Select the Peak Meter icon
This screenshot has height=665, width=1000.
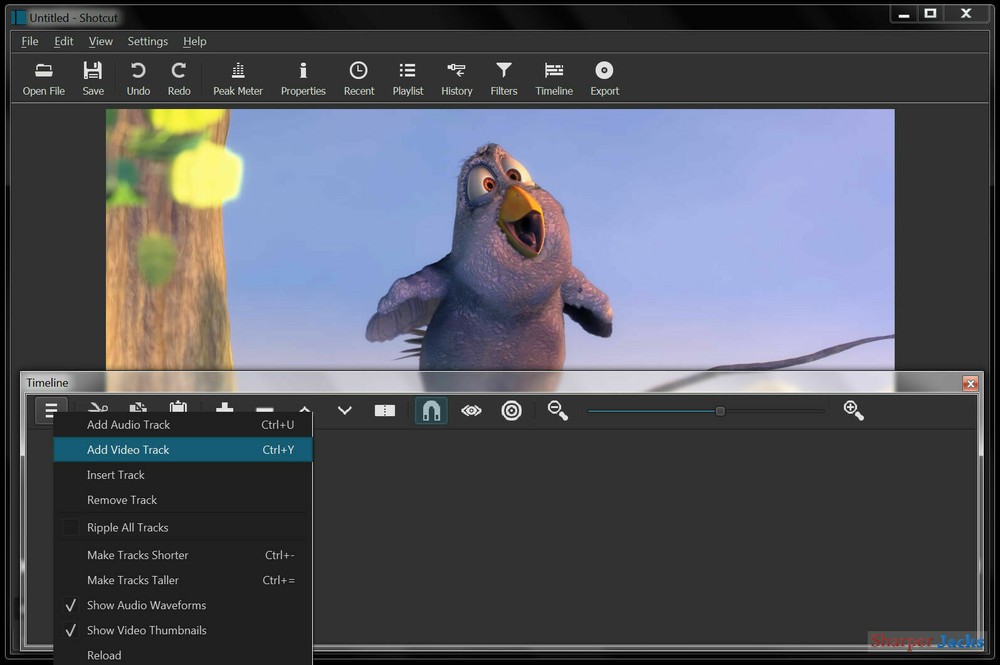coord(238,77)
